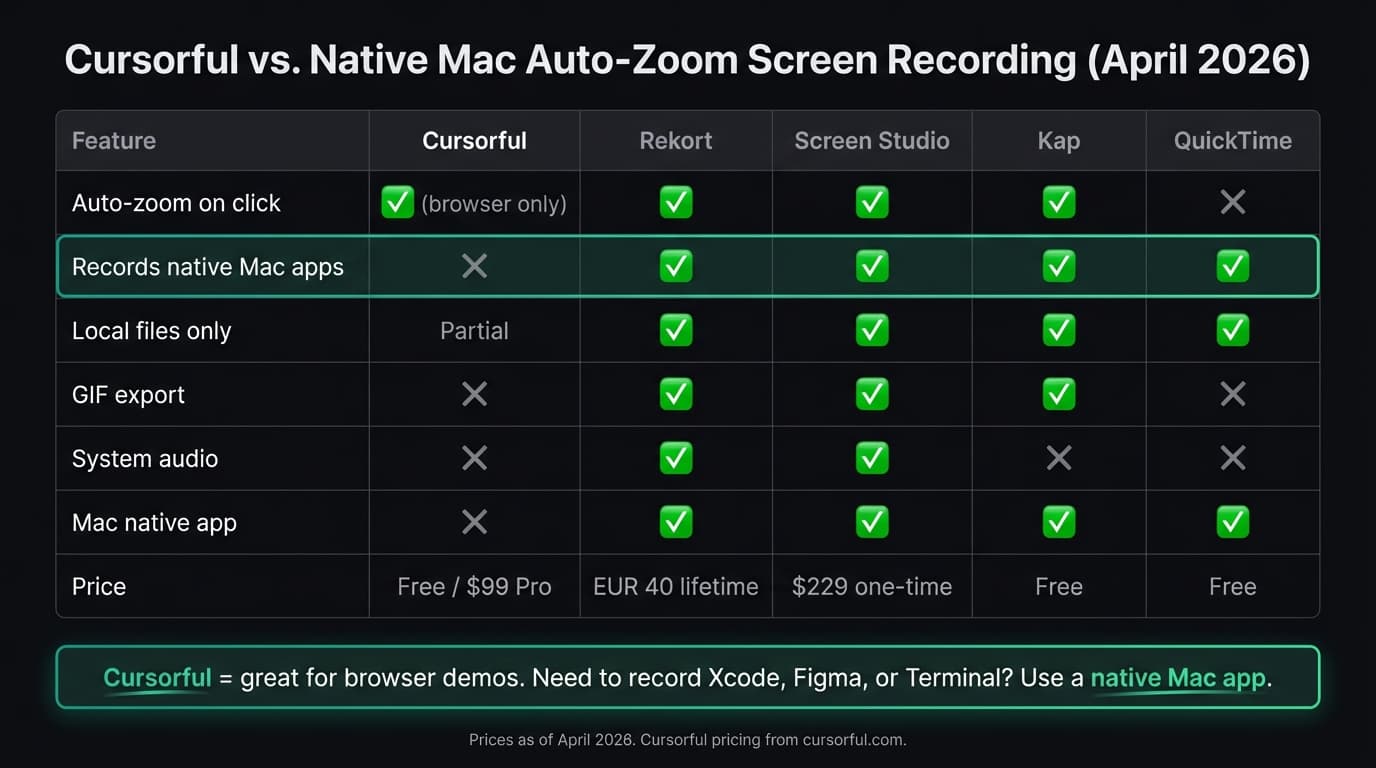
Task: Click the X in Cursorful's GIF export cell
Action: tap(474, 394)
